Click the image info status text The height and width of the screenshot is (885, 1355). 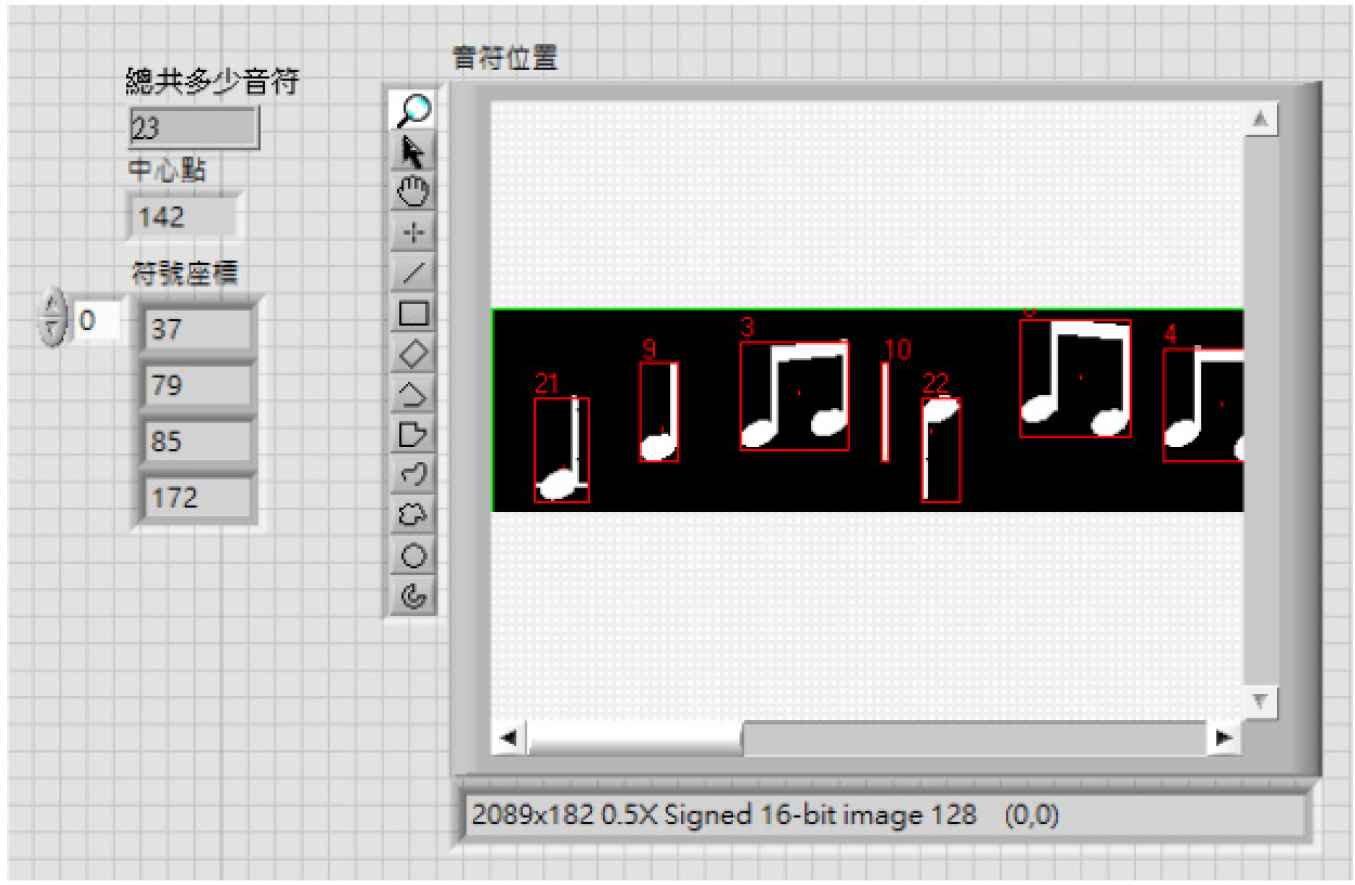click(765, 815)
